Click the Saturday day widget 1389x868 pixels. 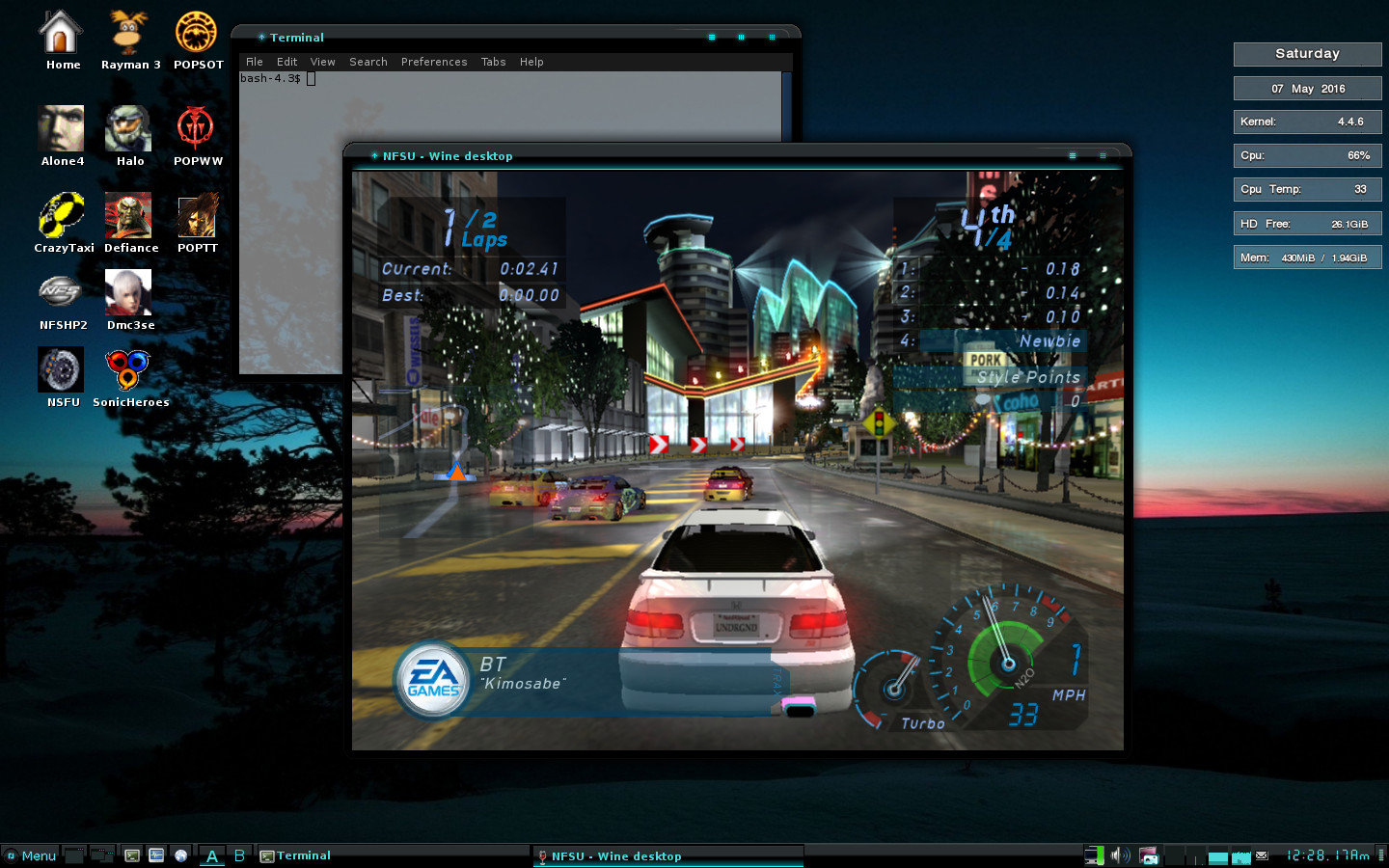click(x=1307, y=54)
